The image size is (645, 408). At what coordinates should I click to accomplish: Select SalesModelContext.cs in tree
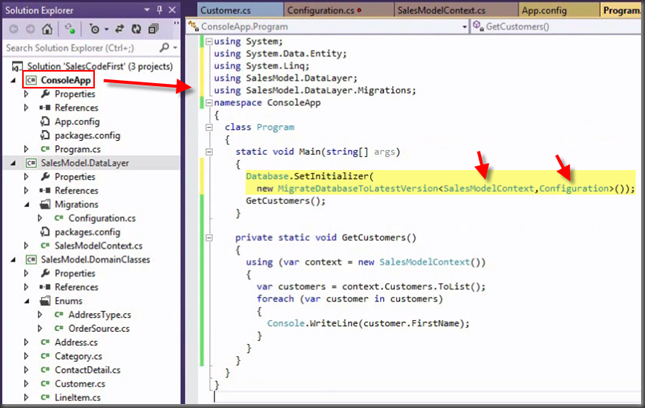pyautogui.click(x=98, y=246)
